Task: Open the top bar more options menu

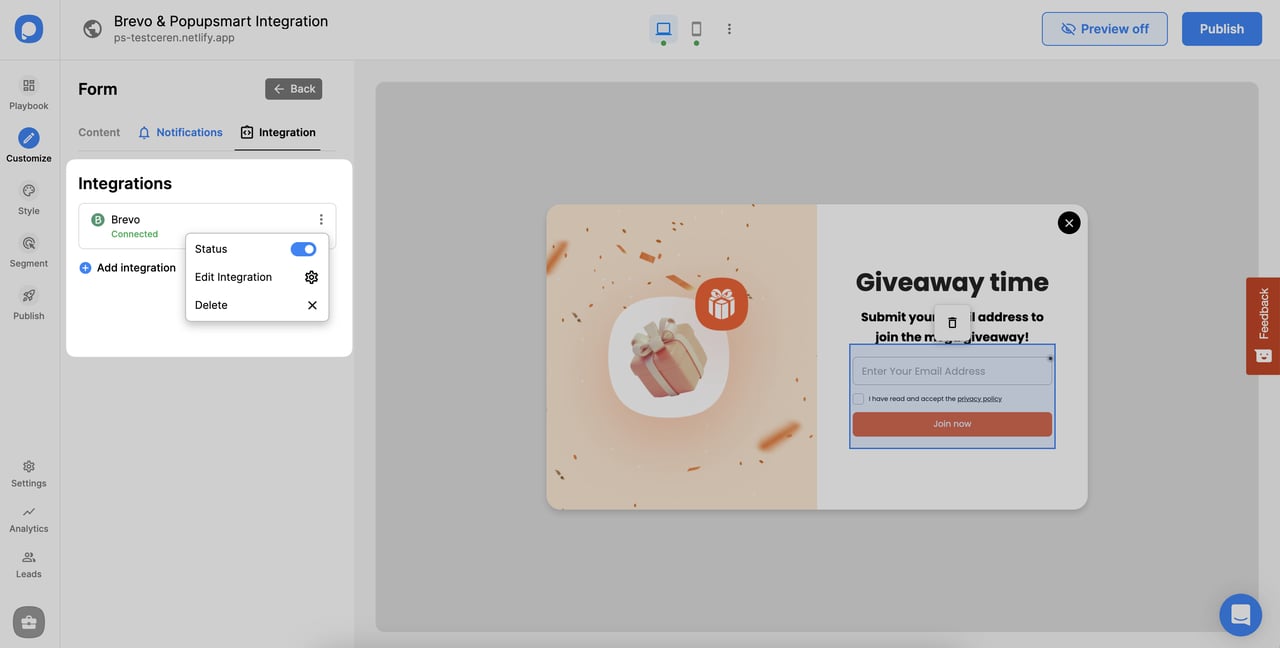Action: tap(729, 29)
